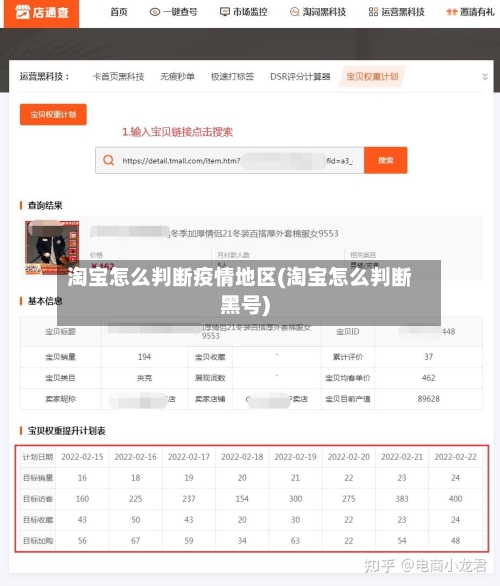Click the date header 2022-02-17

(189, 457)
